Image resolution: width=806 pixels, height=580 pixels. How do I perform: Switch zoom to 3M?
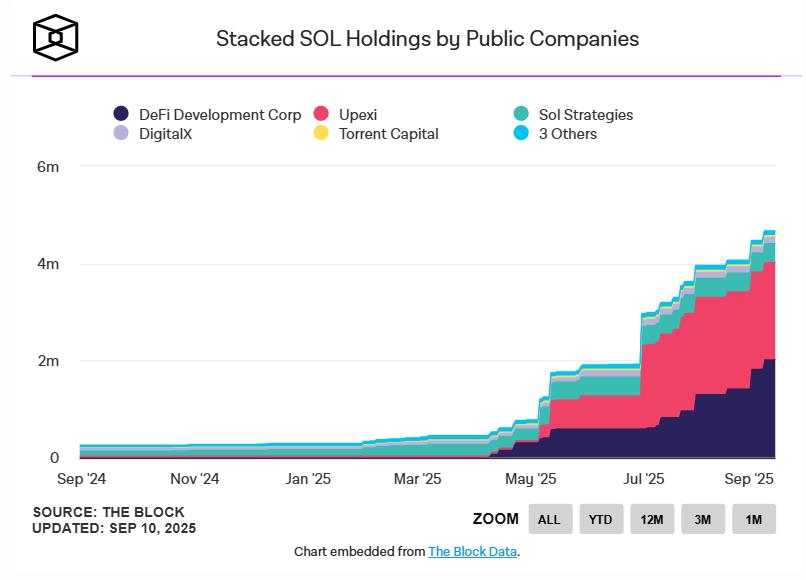(x=703, y=519)
